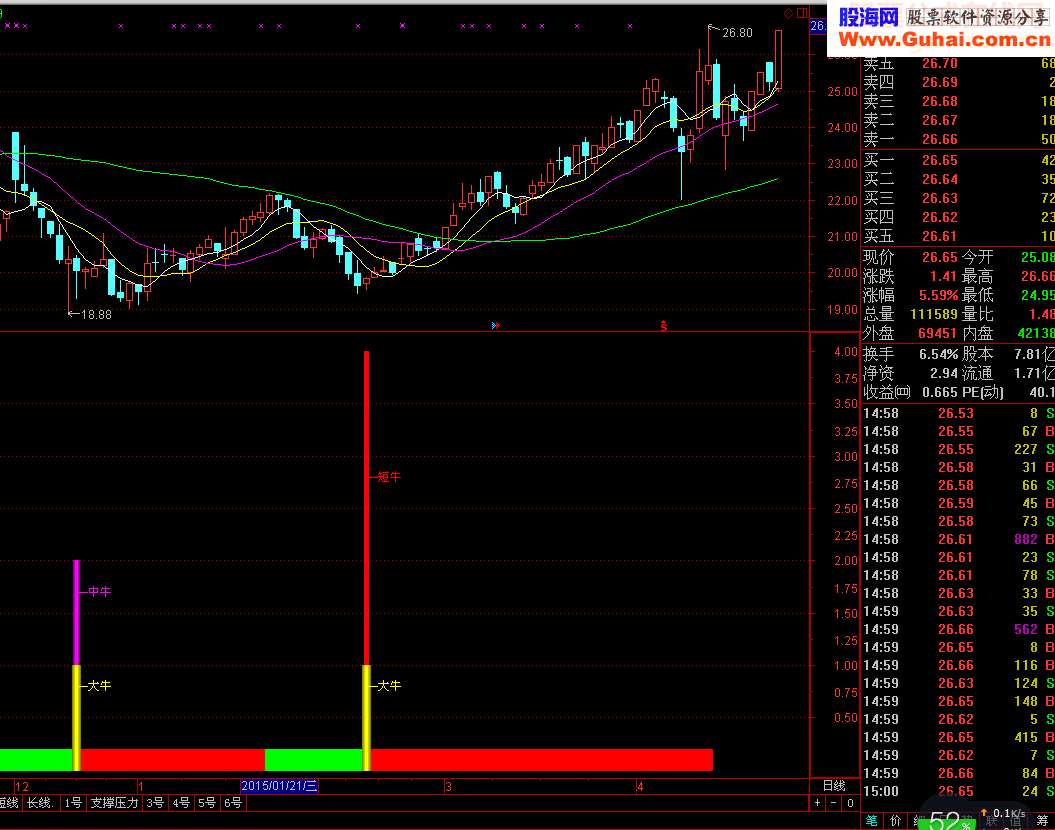The width and height of the screenshot is (1055, 830).
Task: Select the 5号 indicator tab
Action: pos(207,802)
